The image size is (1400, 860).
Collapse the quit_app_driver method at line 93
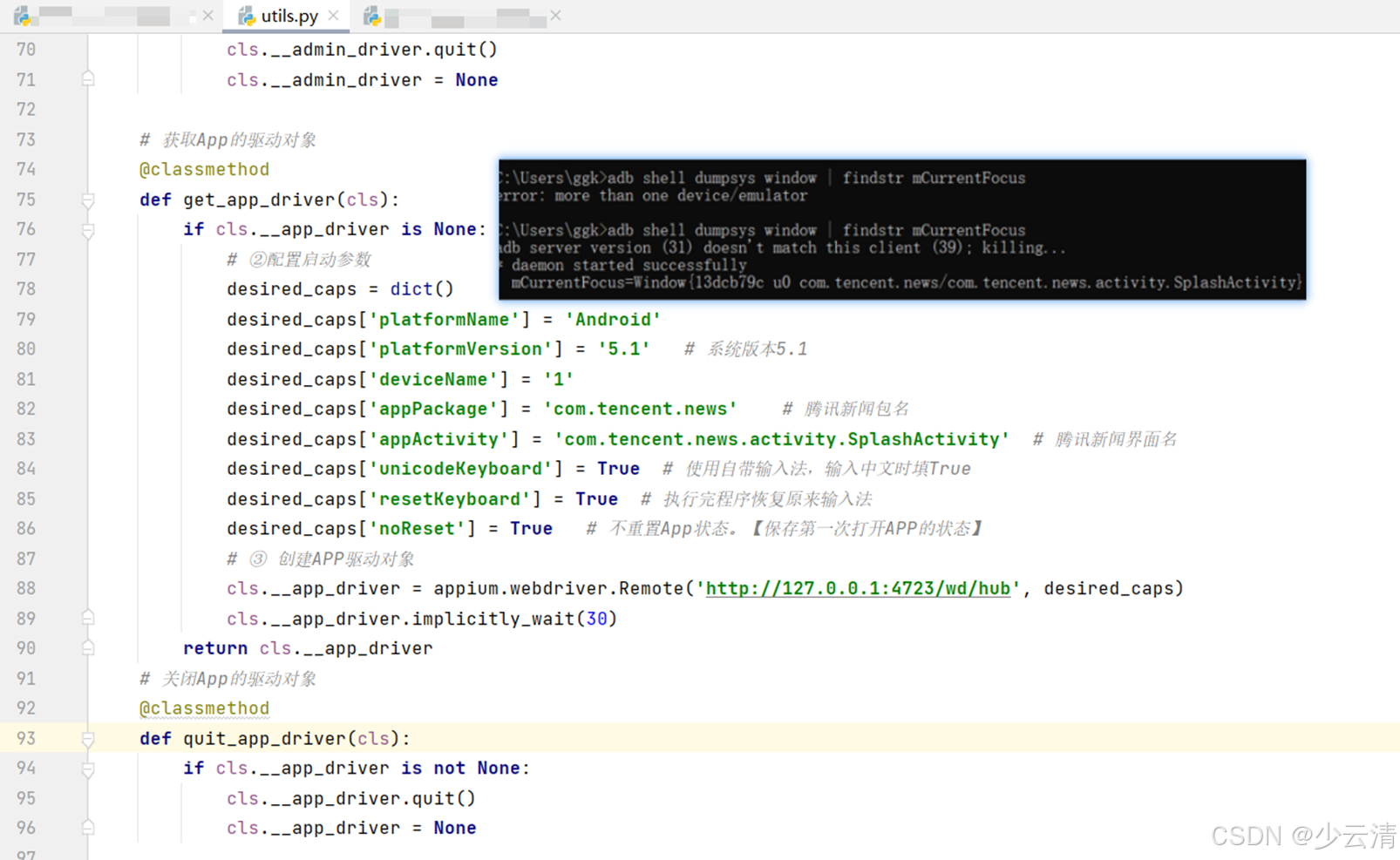pos(88,739)
